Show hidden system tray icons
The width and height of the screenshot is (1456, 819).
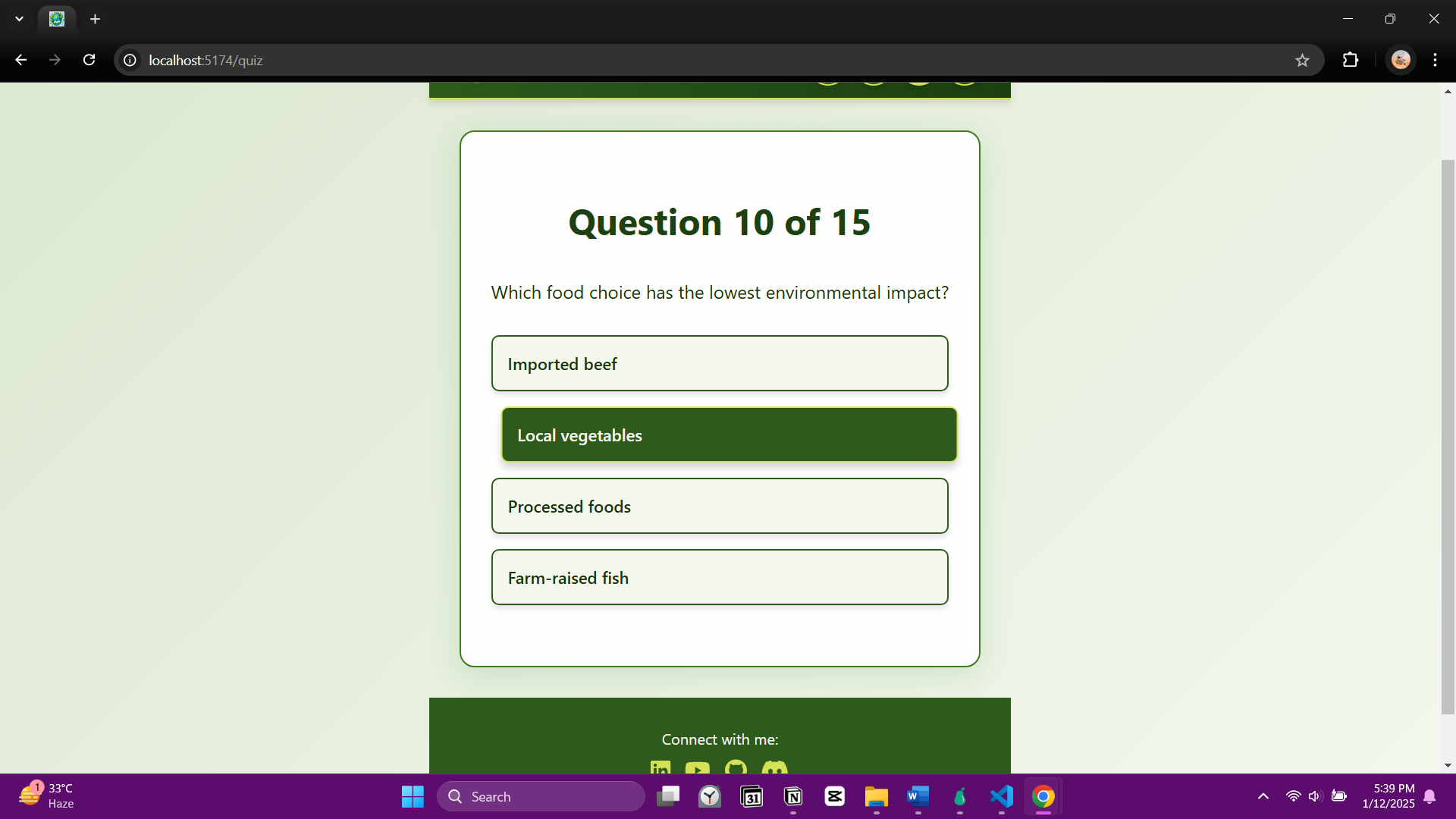[1263, 796]
